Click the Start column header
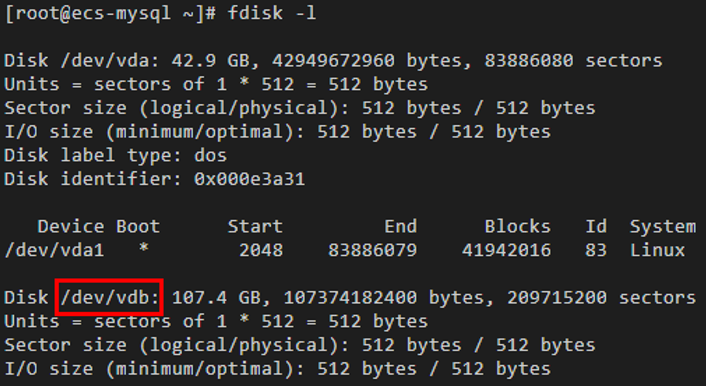The height and width of the screenshot is (386, 706). [x=255, y=227]
